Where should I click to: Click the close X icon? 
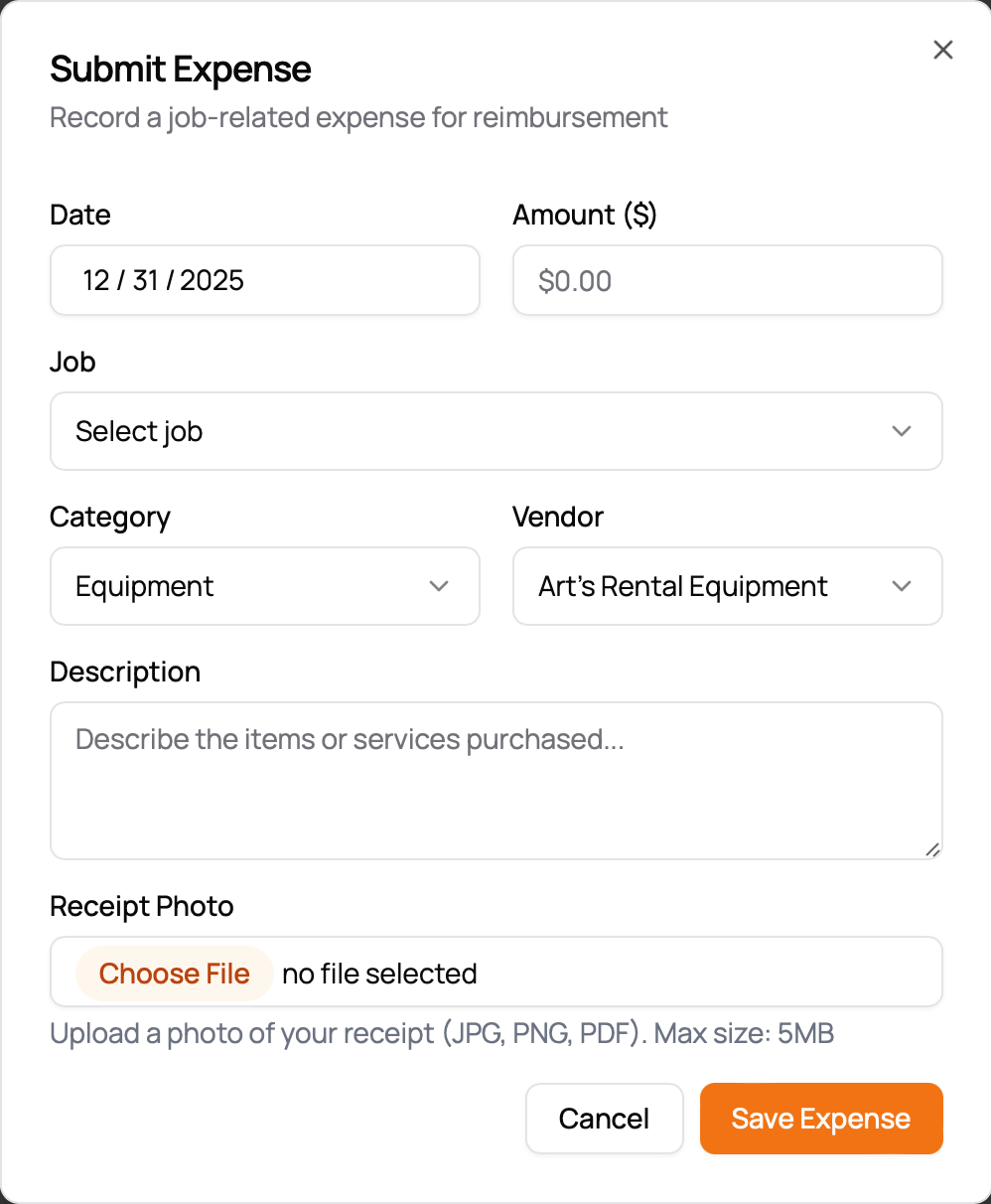941,49
